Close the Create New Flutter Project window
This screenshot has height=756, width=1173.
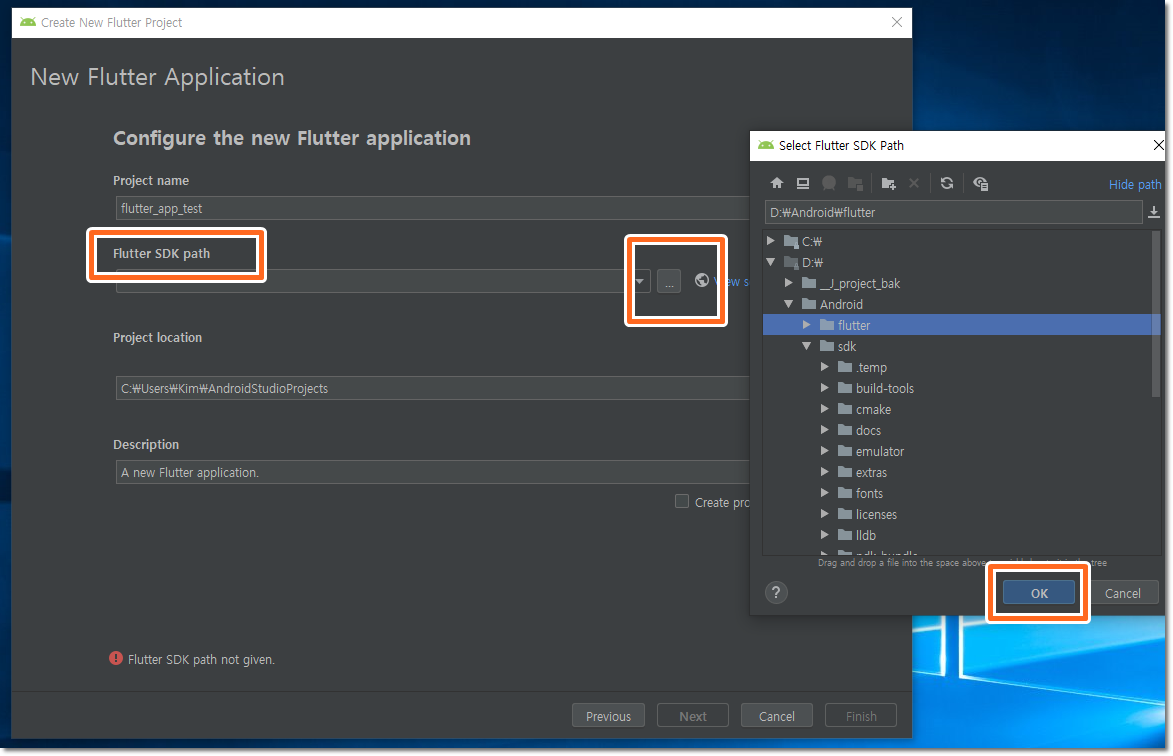[x=896, y=22]
